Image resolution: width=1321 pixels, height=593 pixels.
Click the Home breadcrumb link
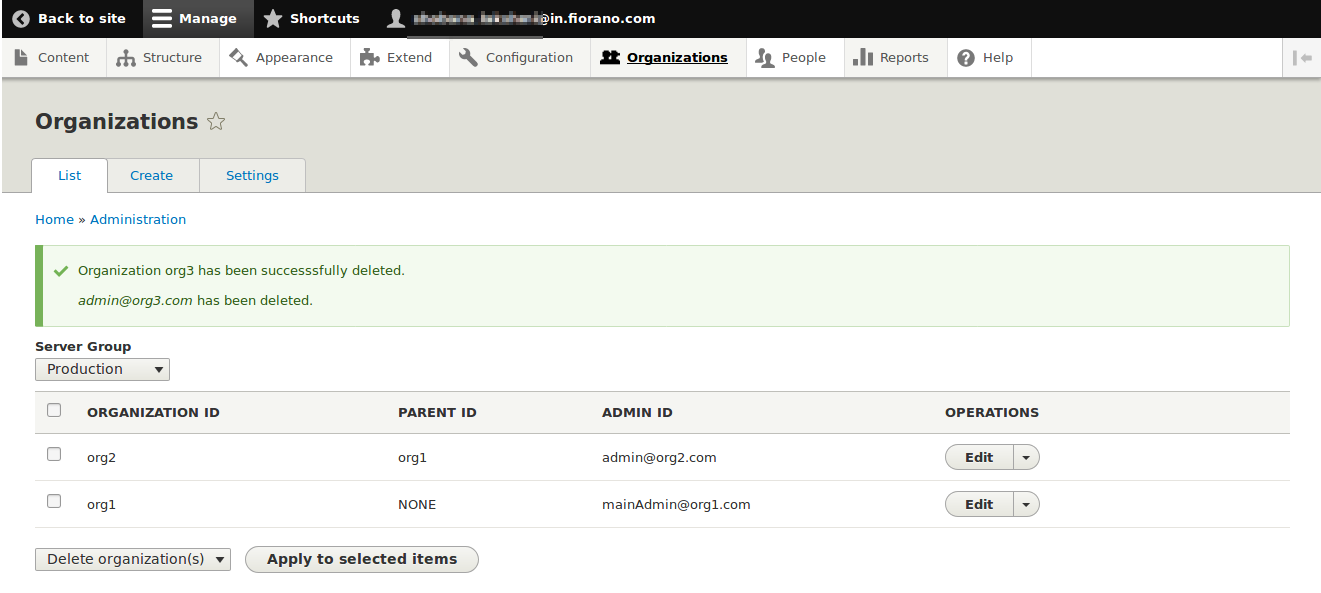[54, 220]
